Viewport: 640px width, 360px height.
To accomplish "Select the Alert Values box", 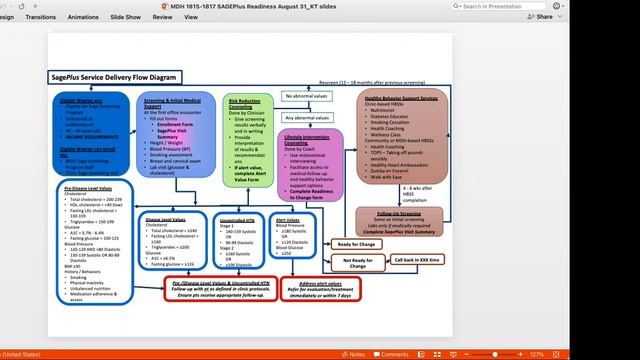I will click(x=292, y=235).
